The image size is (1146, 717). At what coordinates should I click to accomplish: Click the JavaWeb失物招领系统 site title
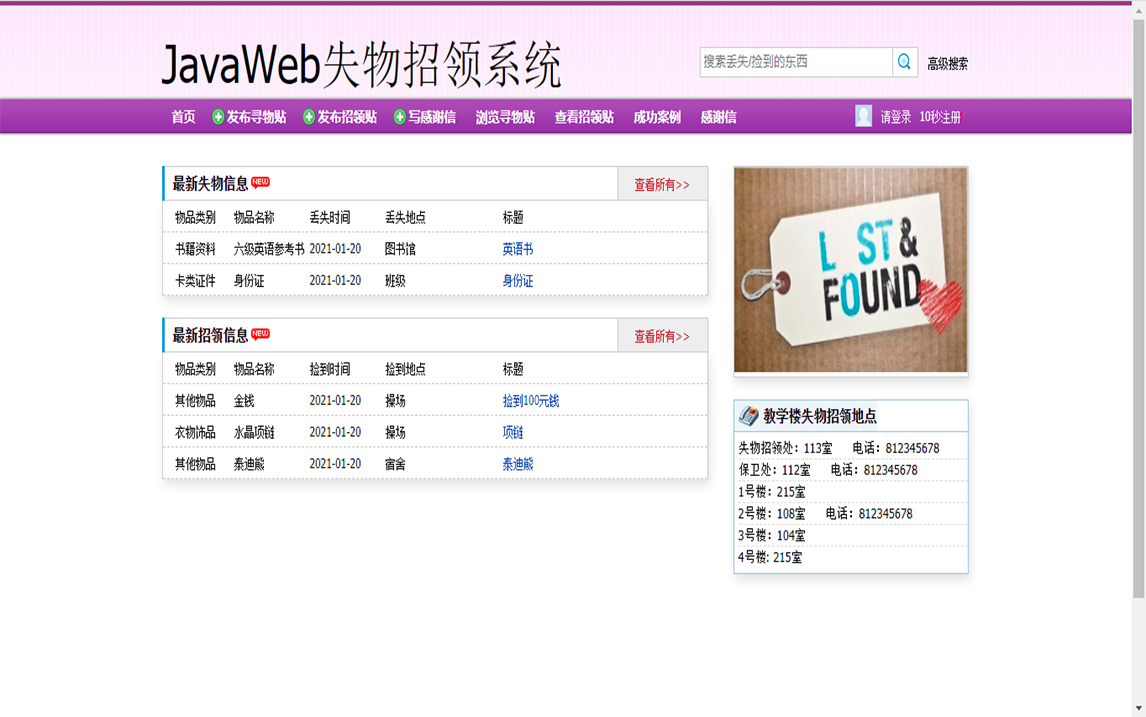(x=362, y=66)
